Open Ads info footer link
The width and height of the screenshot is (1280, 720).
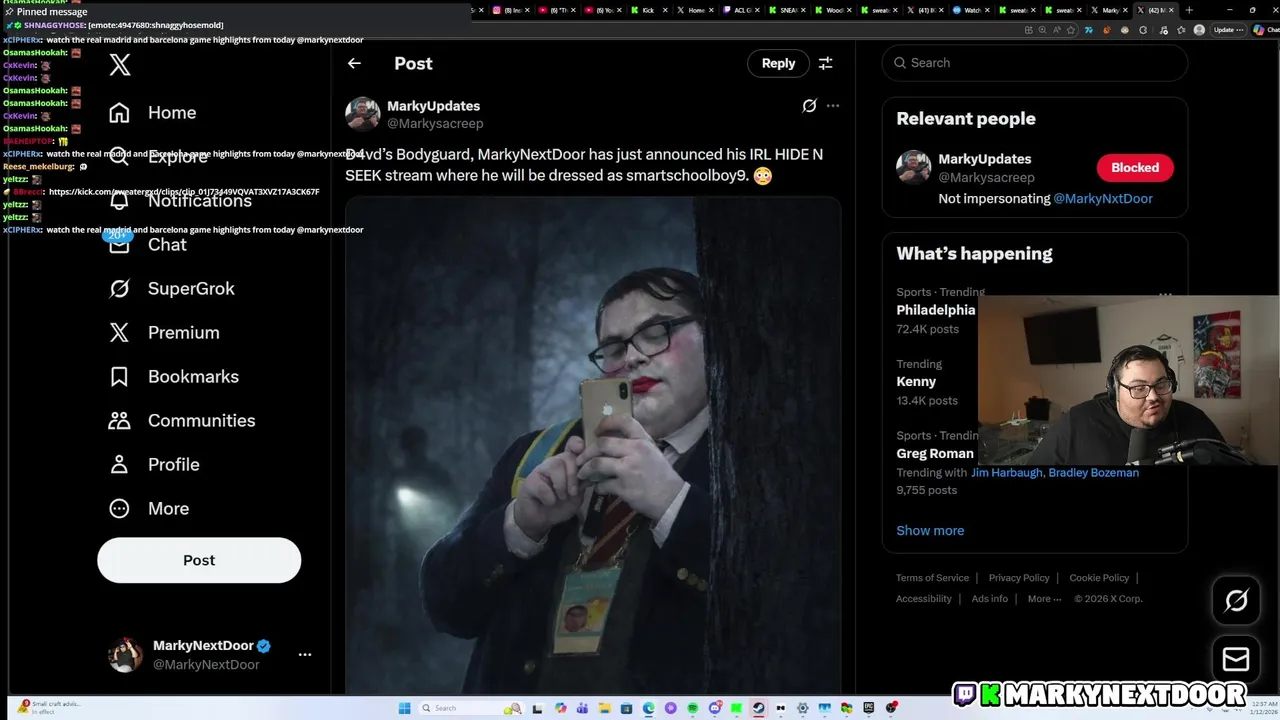coord(990,599)
